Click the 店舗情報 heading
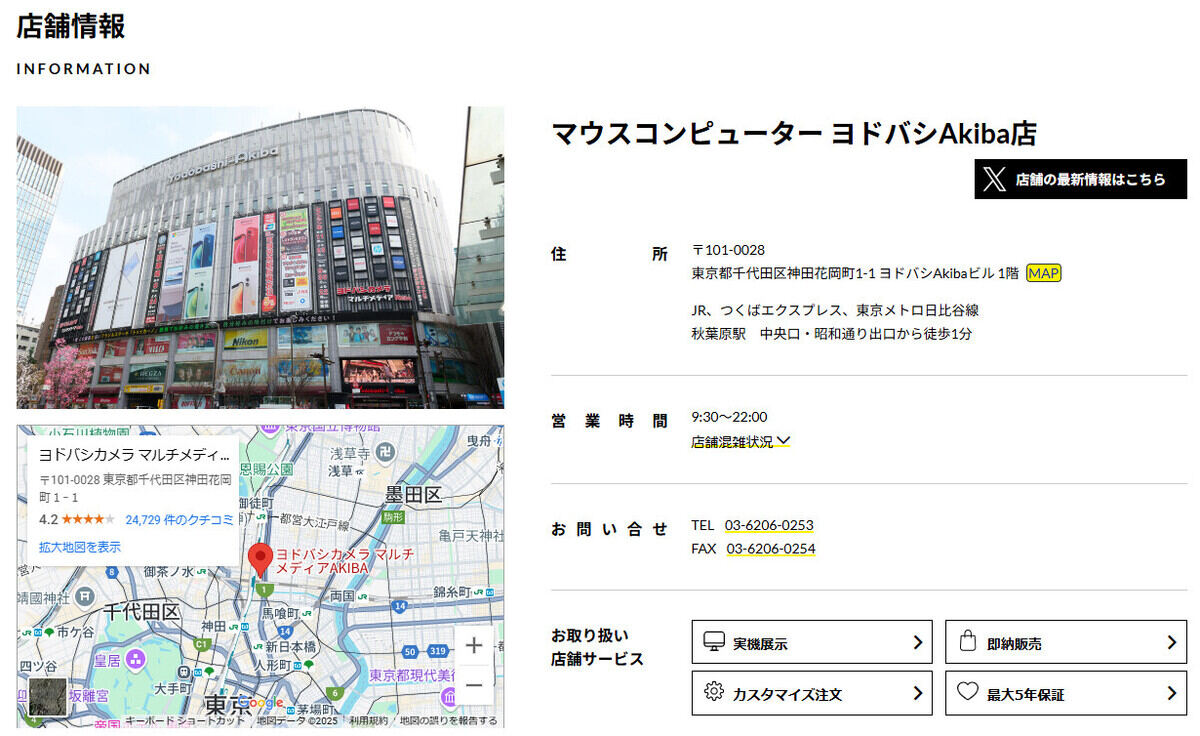The width and height of the screenshot is (1200, 736). click(70, 26)
